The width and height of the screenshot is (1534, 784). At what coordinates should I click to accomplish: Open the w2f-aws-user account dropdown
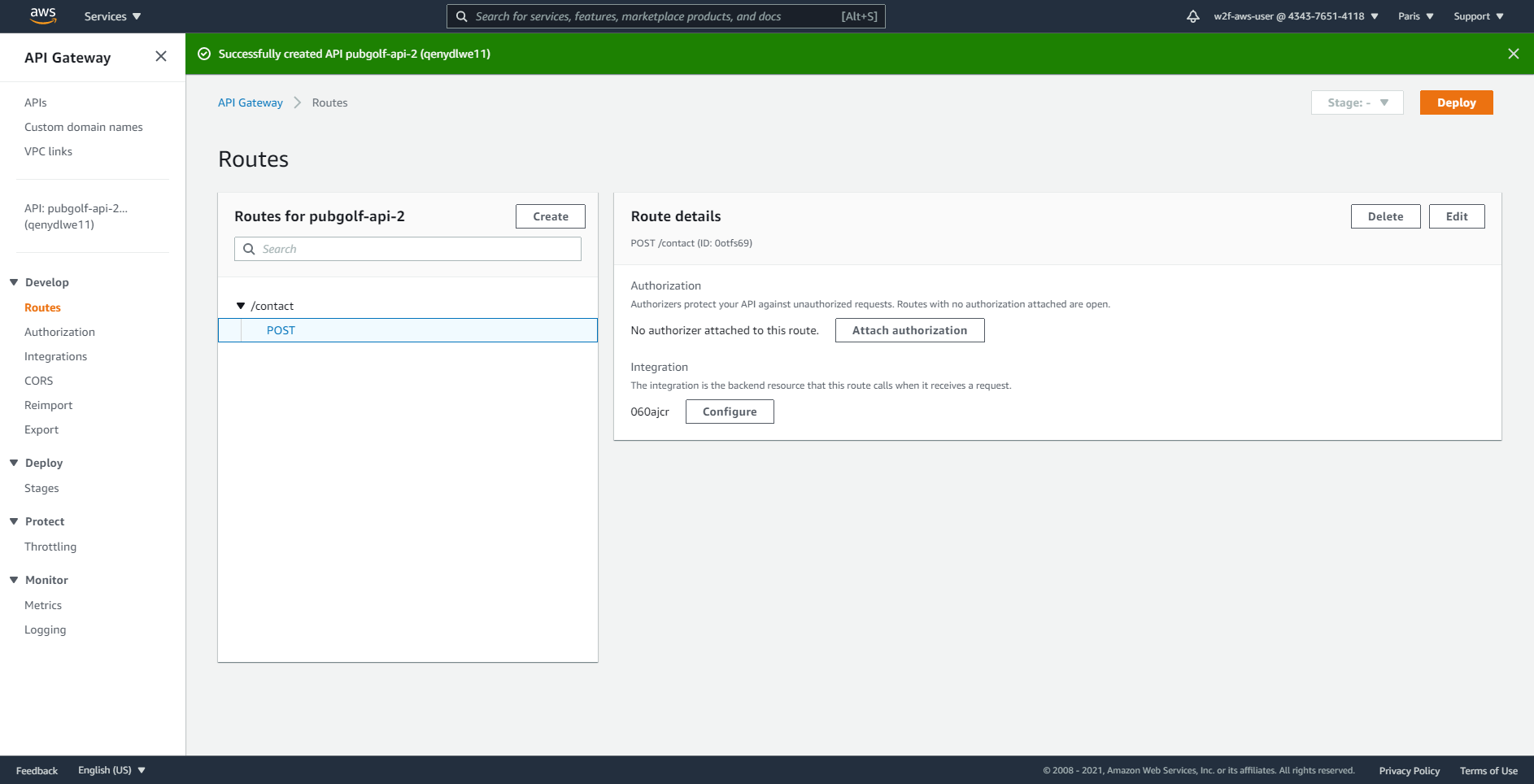(1296, 16)
